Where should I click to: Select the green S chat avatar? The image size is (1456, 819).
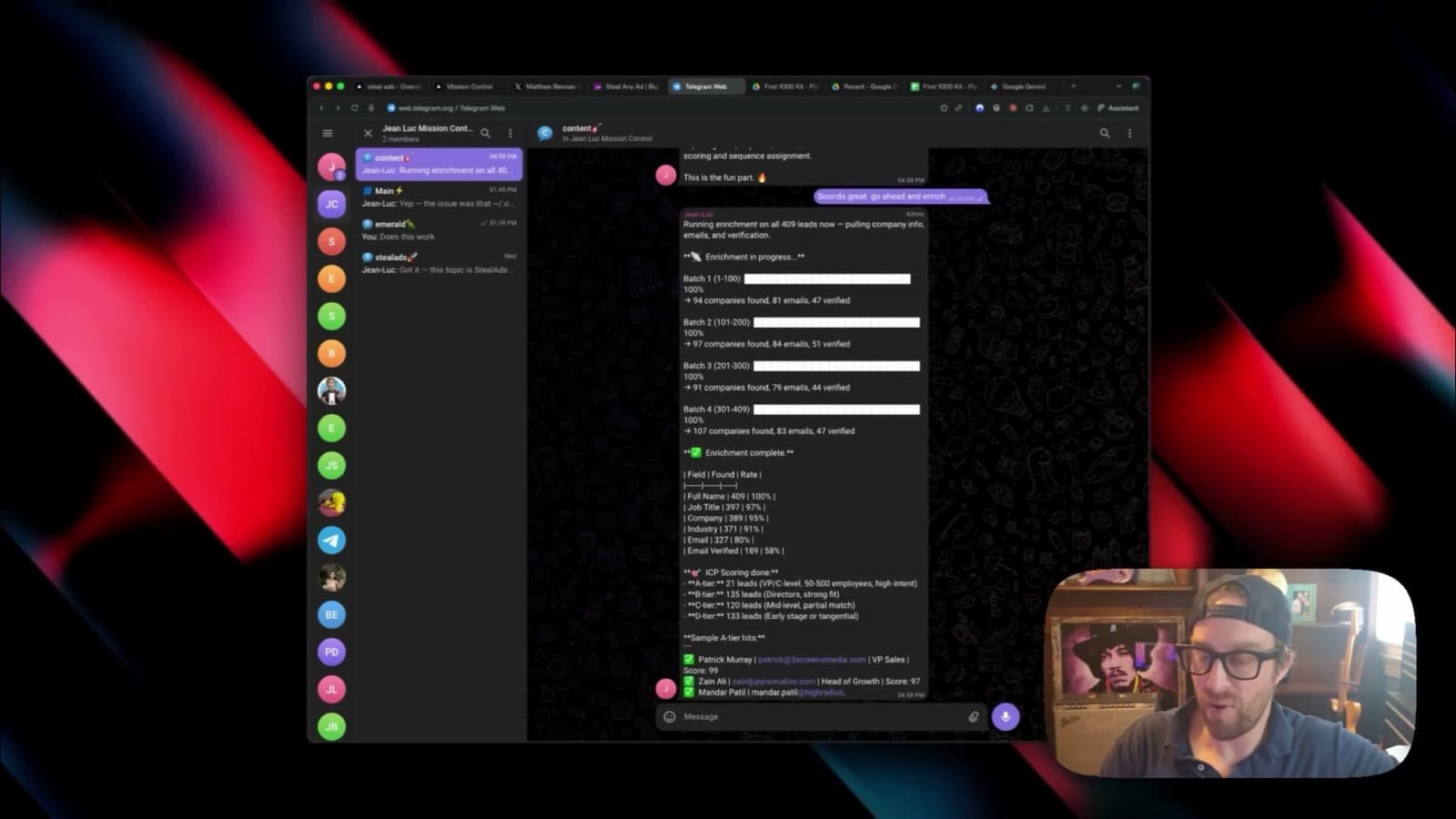(x=332, y=316)
